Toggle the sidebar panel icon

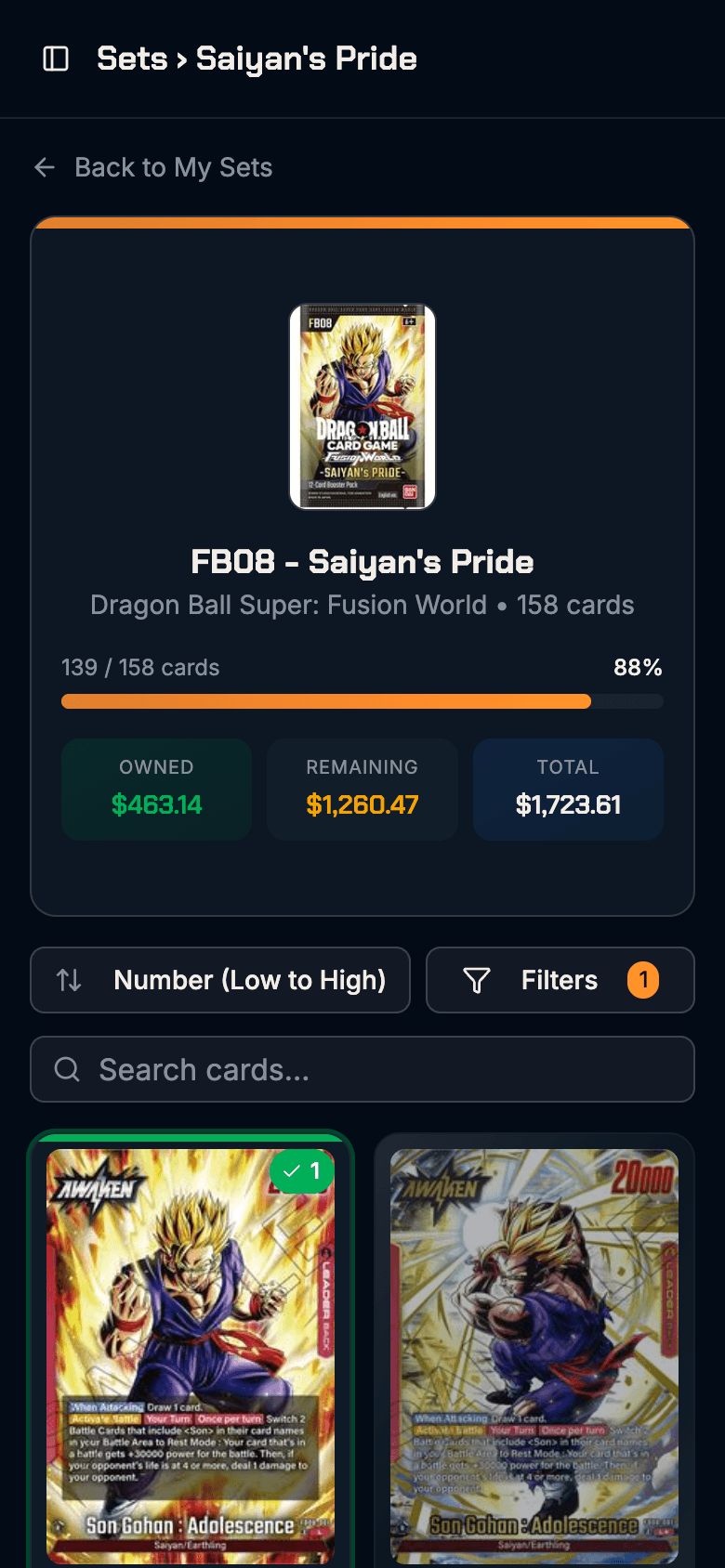pos(56,59)
